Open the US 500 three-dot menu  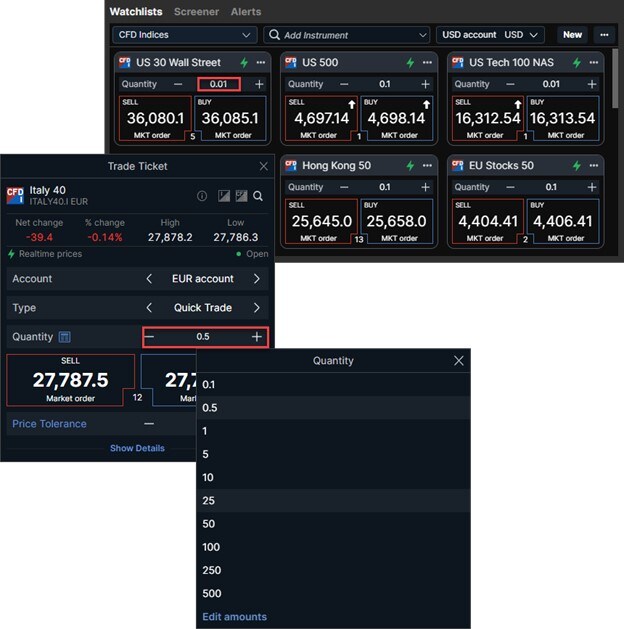pyautogui.click(x=427, y=63)
